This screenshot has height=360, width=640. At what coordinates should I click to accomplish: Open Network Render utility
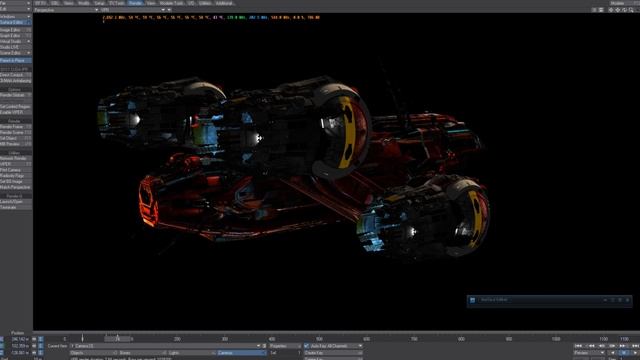[16, 158]
